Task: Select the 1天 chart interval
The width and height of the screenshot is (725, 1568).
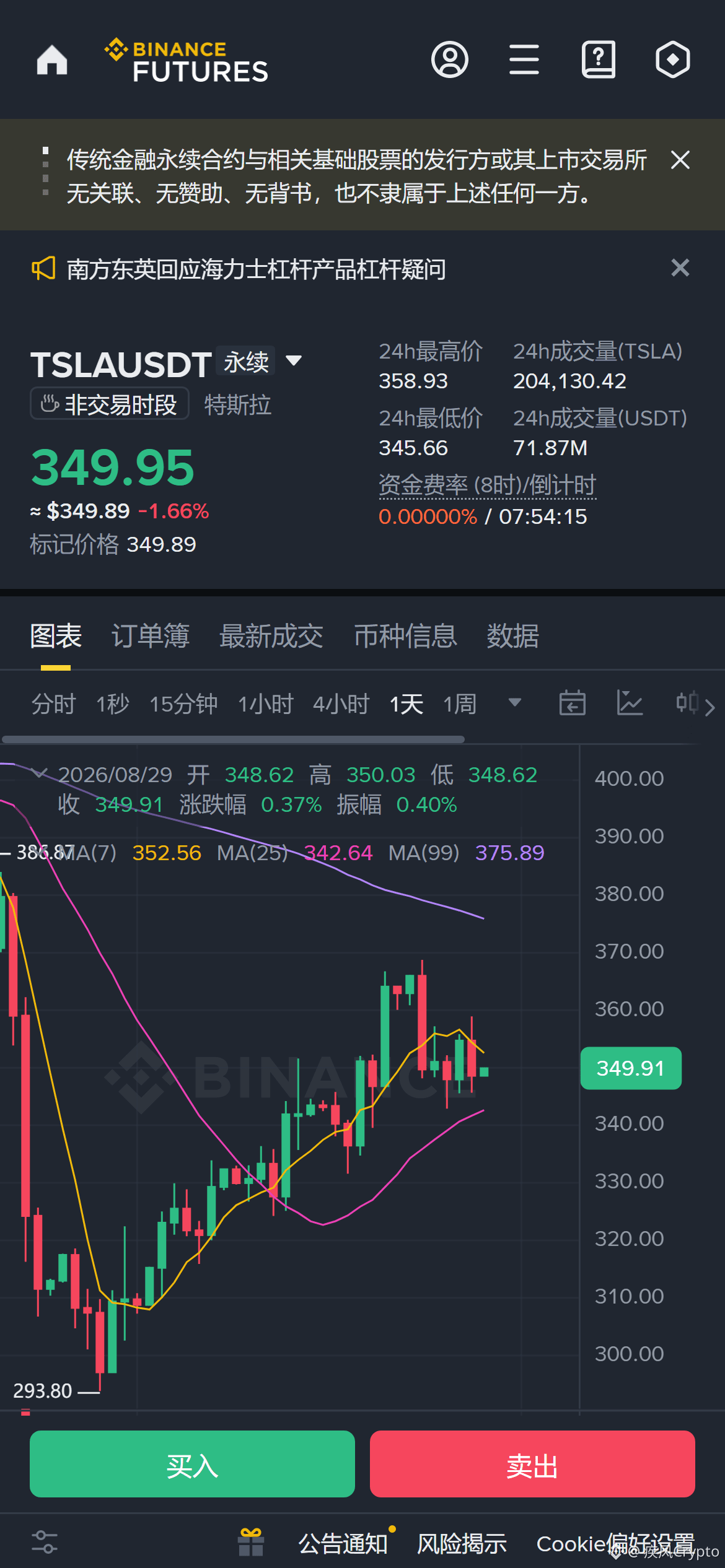Action: tap(406, 704)
